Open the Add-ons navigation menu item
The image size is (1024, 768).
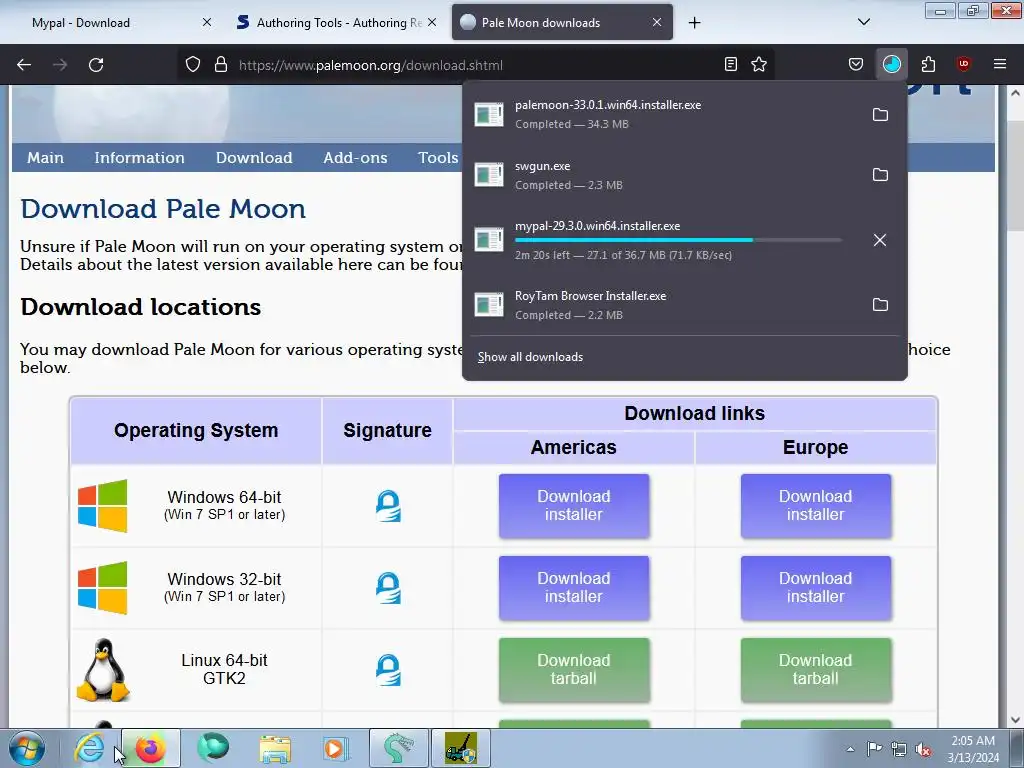(355, 157)
